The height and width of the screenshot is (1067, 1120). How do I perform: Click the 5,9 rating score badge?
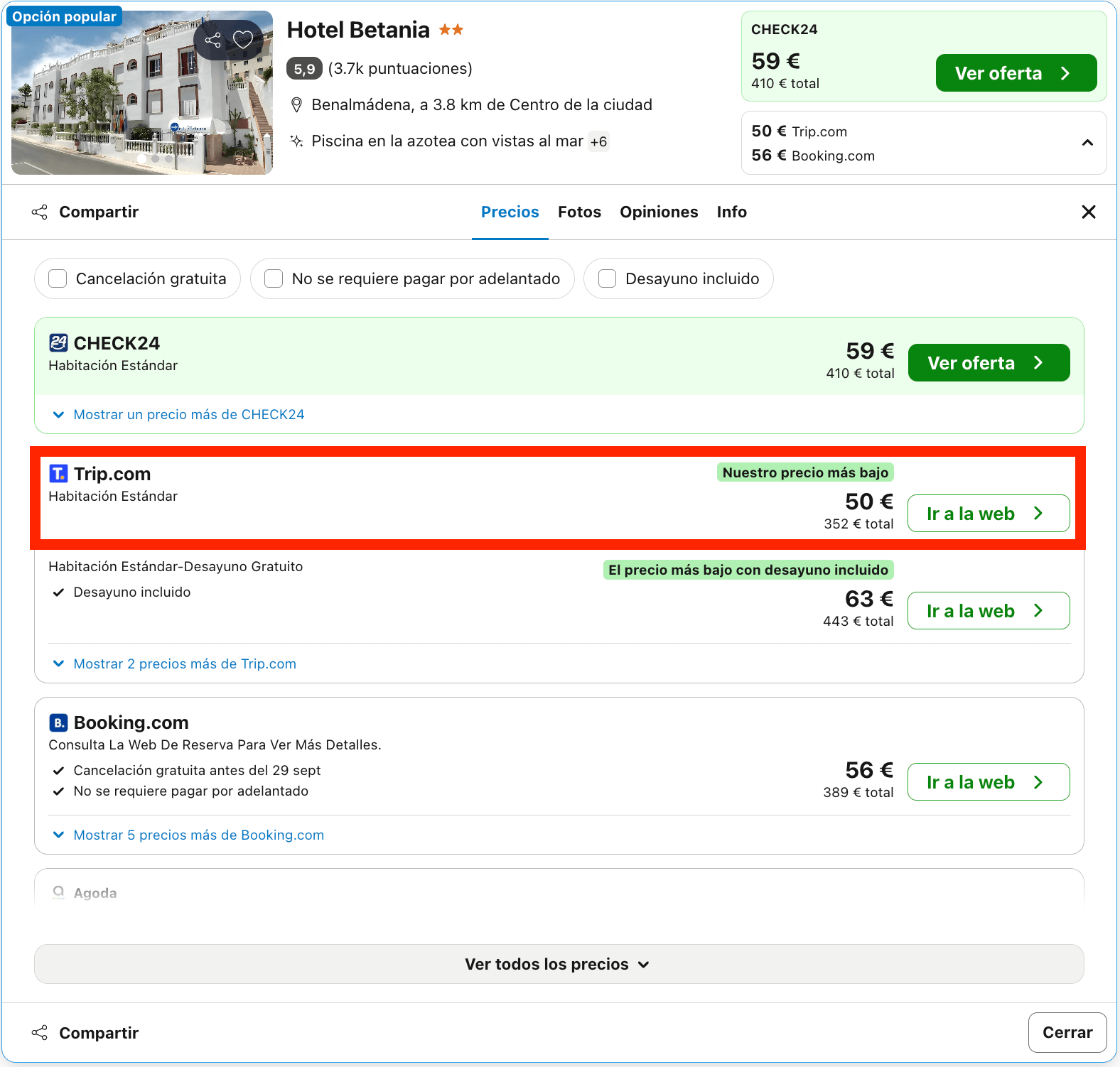click(304, 69)
